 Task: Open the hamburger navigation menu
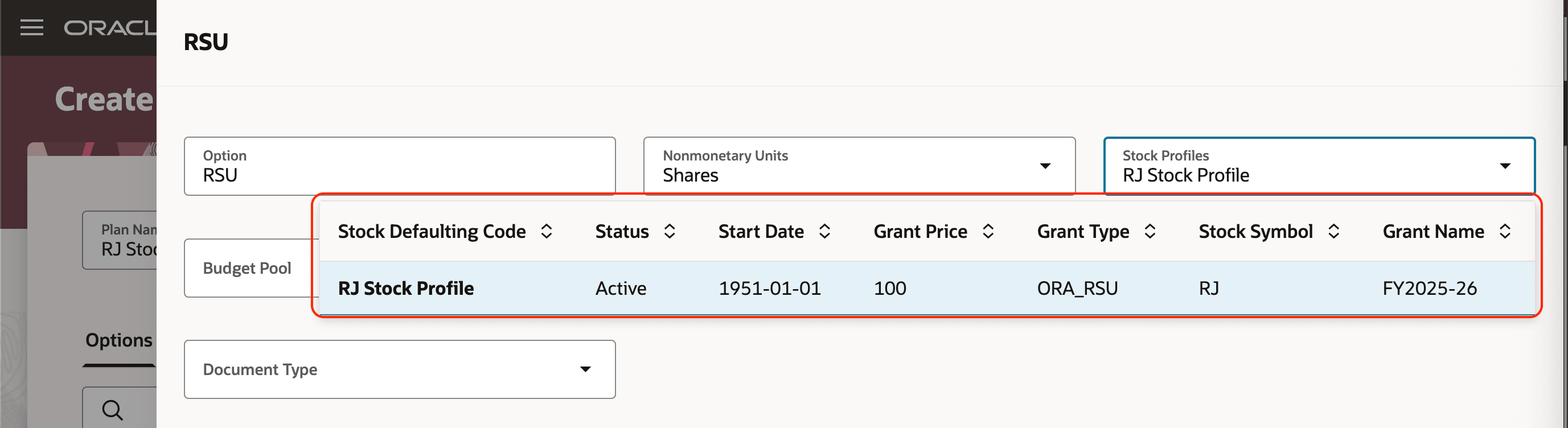click(x=32, y=27)
